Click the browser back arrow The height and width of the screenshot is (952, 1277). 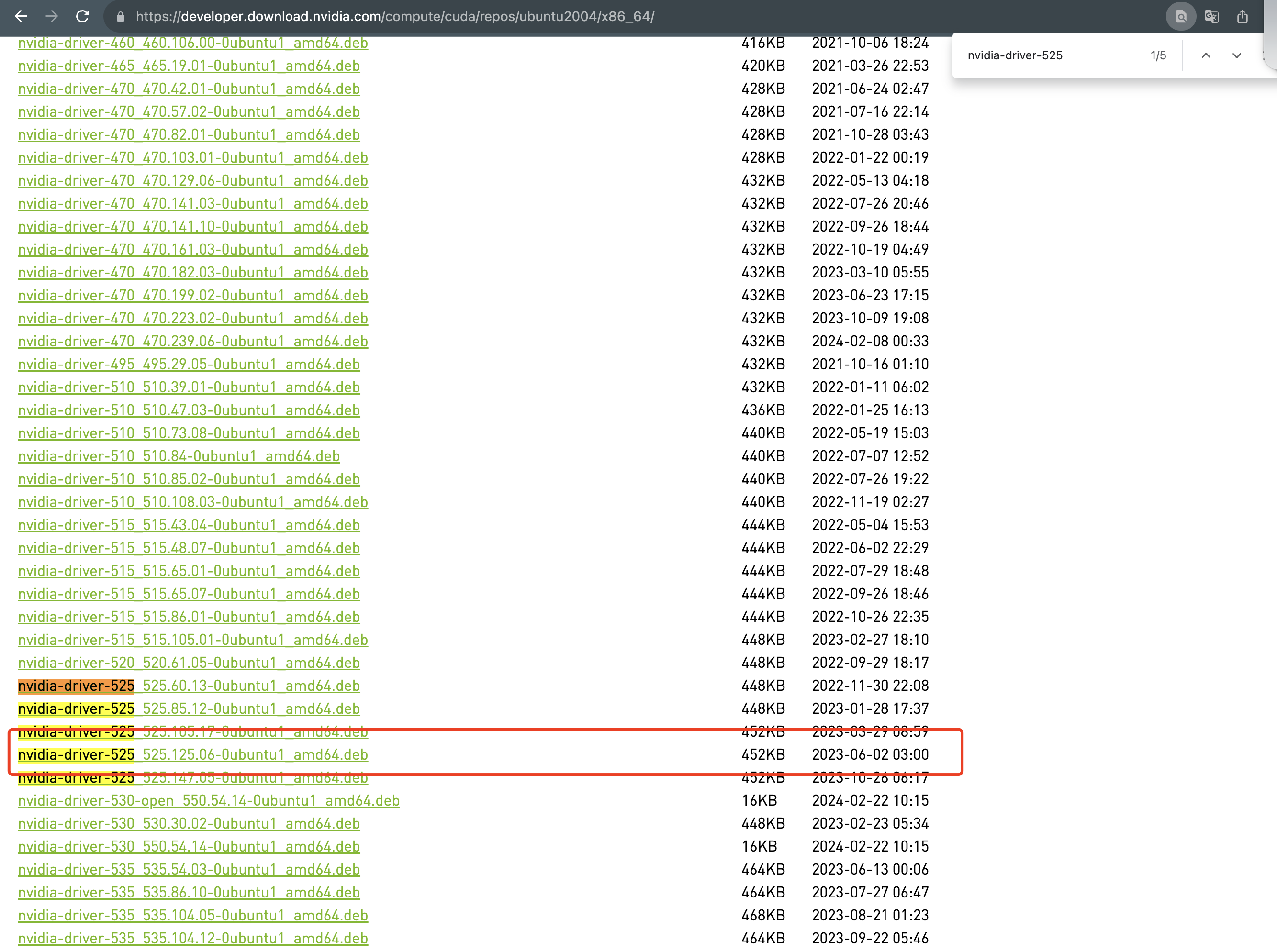pos(22,16)
